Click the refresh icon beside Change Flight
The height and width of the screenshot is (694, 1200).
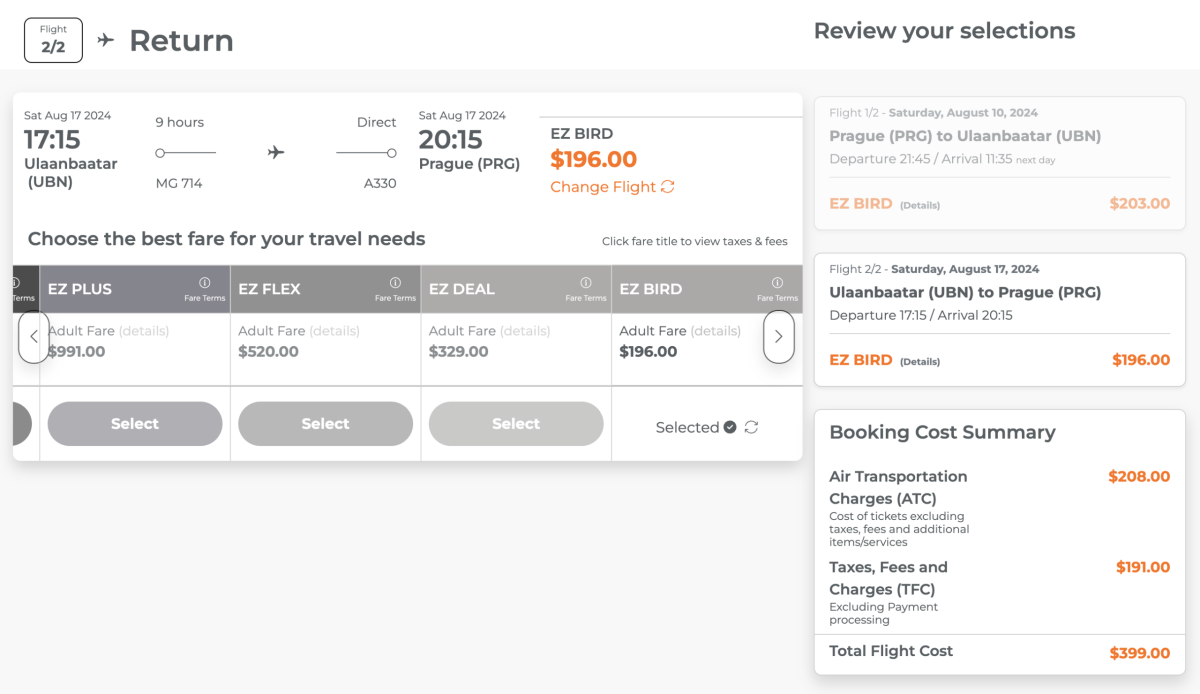pyautogui.click(x=668, y=187)
